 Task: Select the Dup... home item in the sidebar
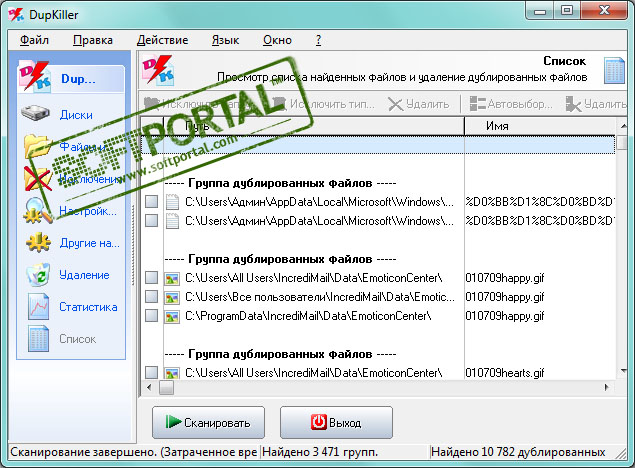[x=71, y=79]
